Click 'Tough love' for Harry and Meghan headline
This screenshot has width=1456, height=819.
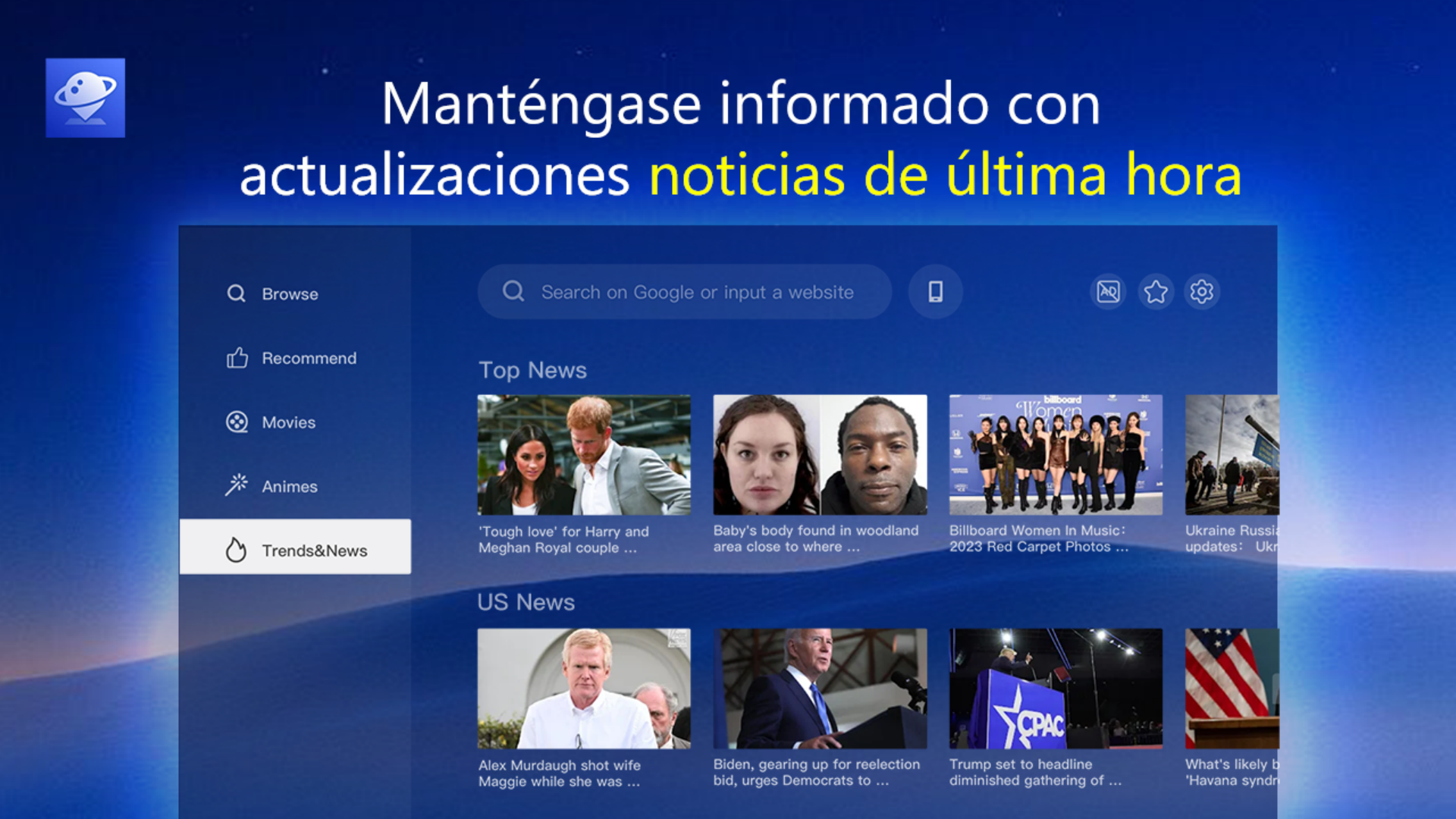(563, 539)
